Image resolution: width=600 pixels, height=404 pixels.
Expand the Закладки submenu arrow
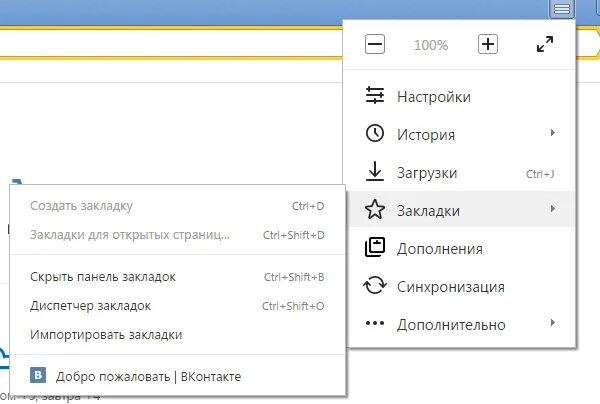coord(553,209)
